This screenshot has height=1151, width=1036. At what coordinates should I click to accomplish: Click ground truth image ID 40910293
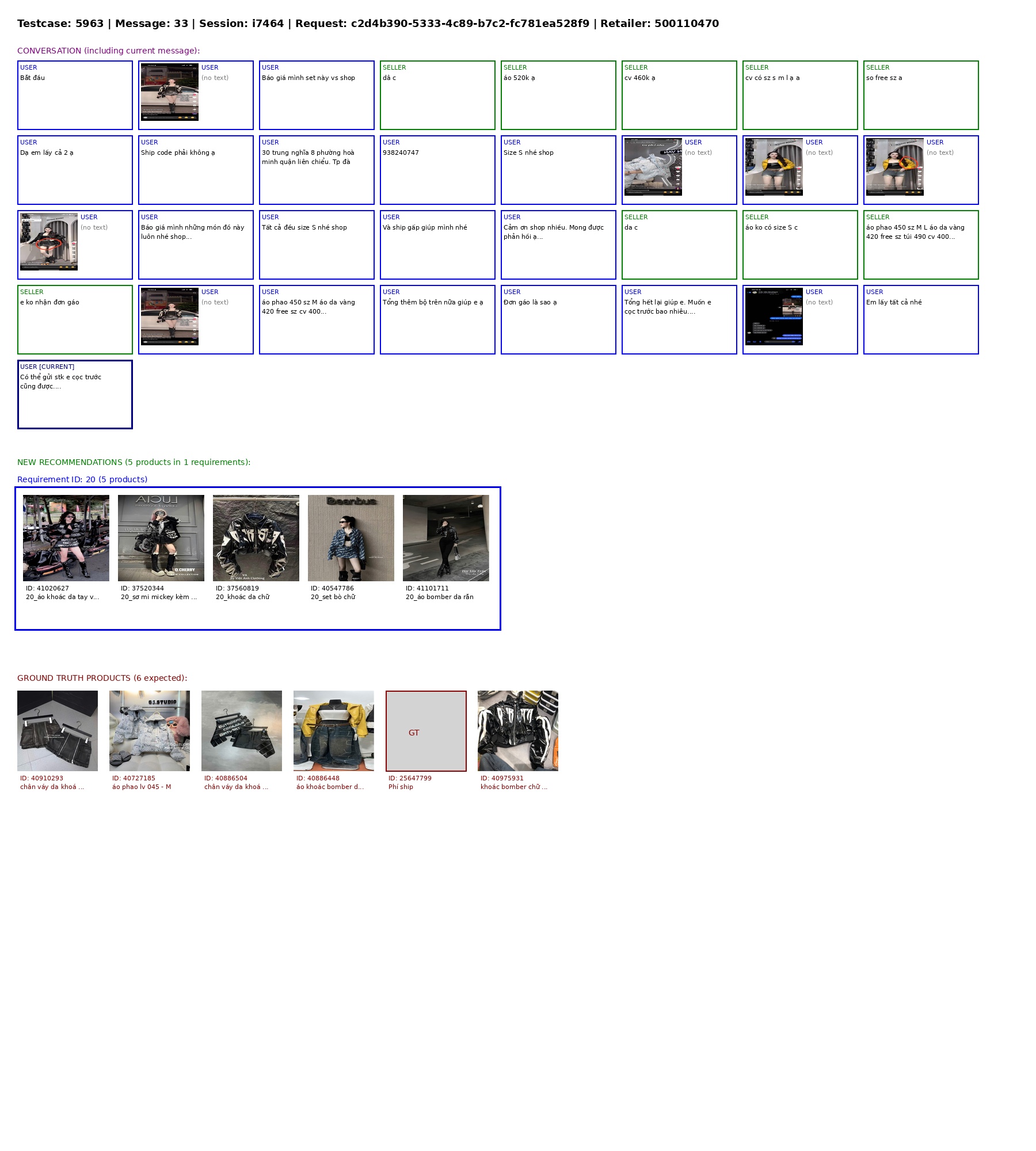coord(58,730)
